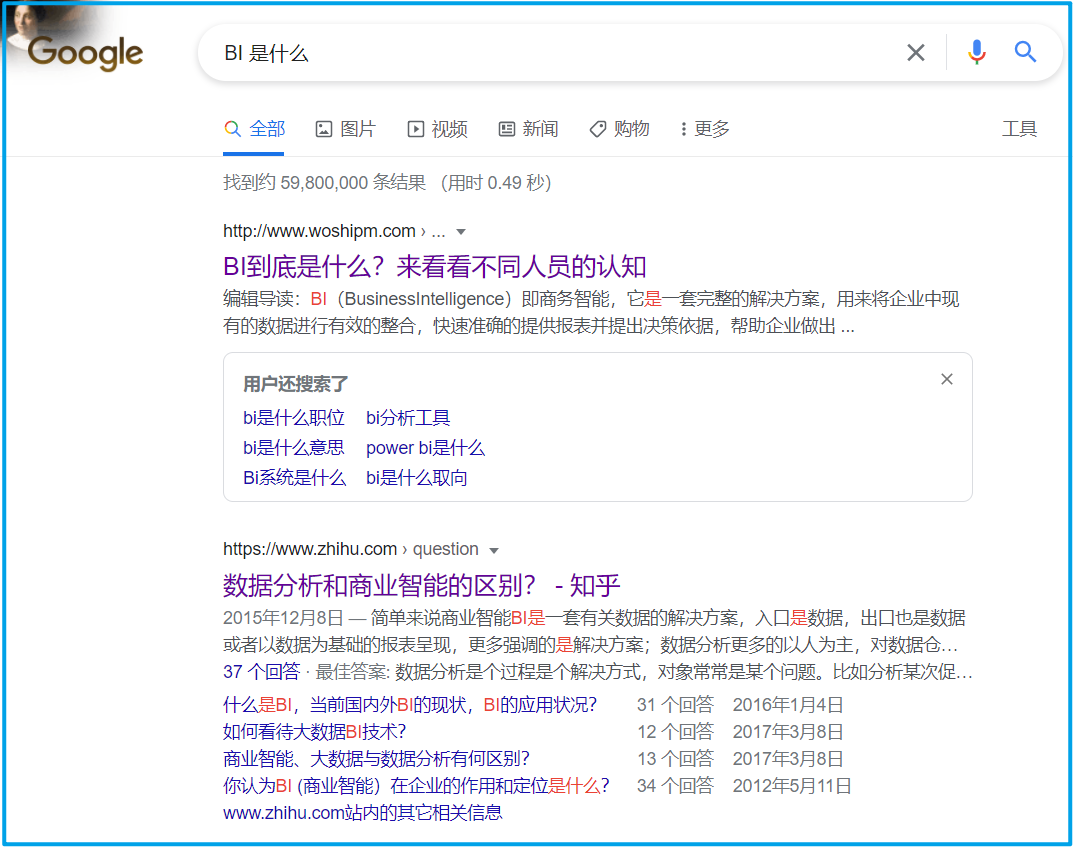Start voice search with the microphone icon
Screen dimensions: 1073x848
coord(977,52)
